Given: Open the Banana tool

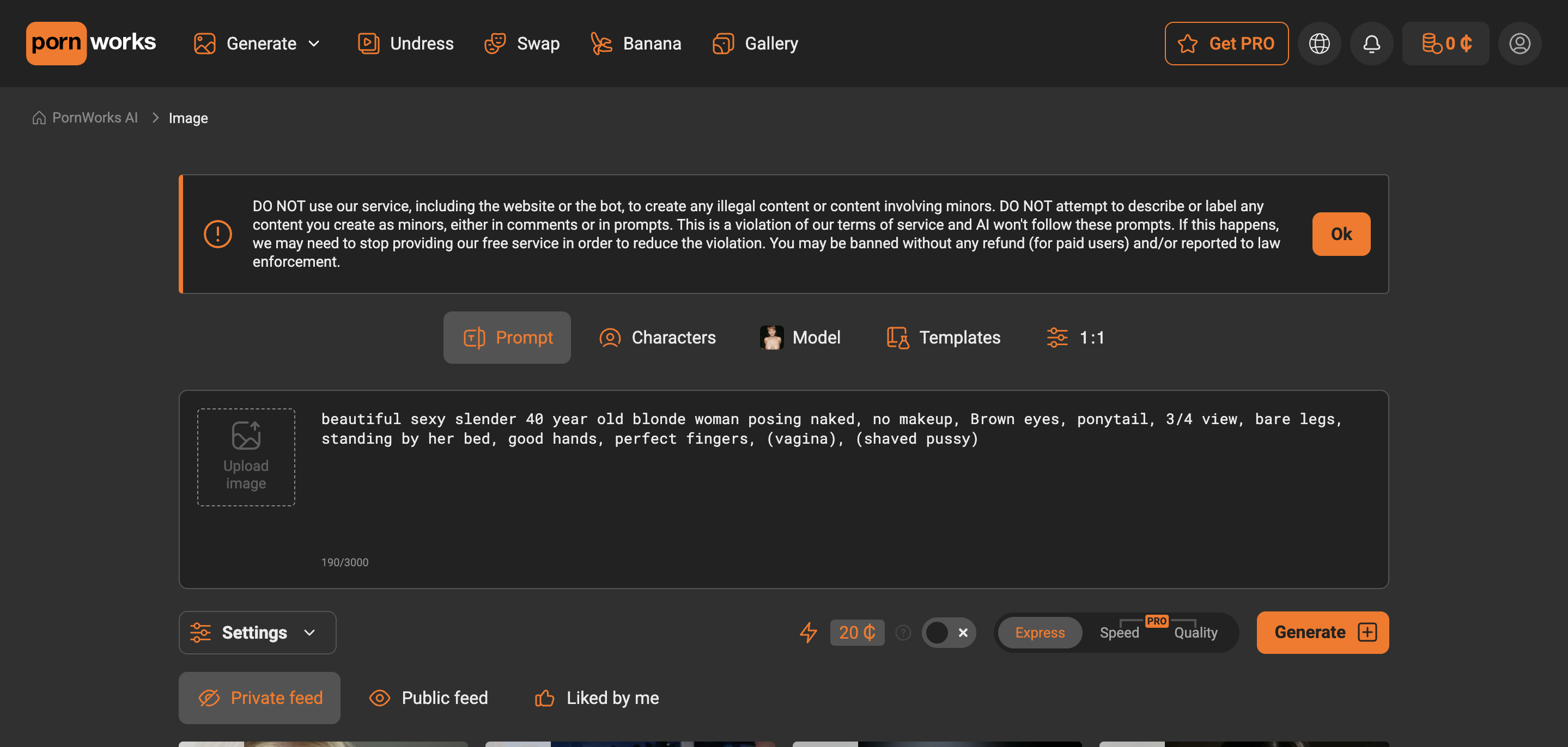Looking at the screenshot, I should point(636,44).
